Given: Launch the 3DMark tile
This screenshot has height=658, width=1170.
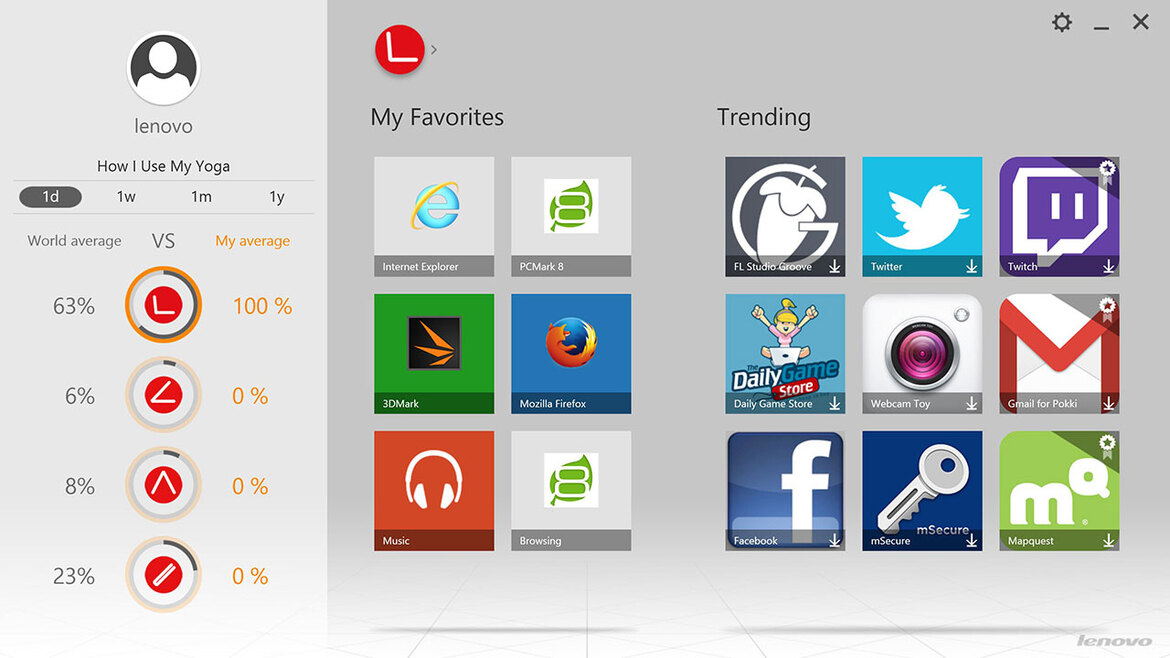Looking at the screenshot, I should (x=434, y=354).
